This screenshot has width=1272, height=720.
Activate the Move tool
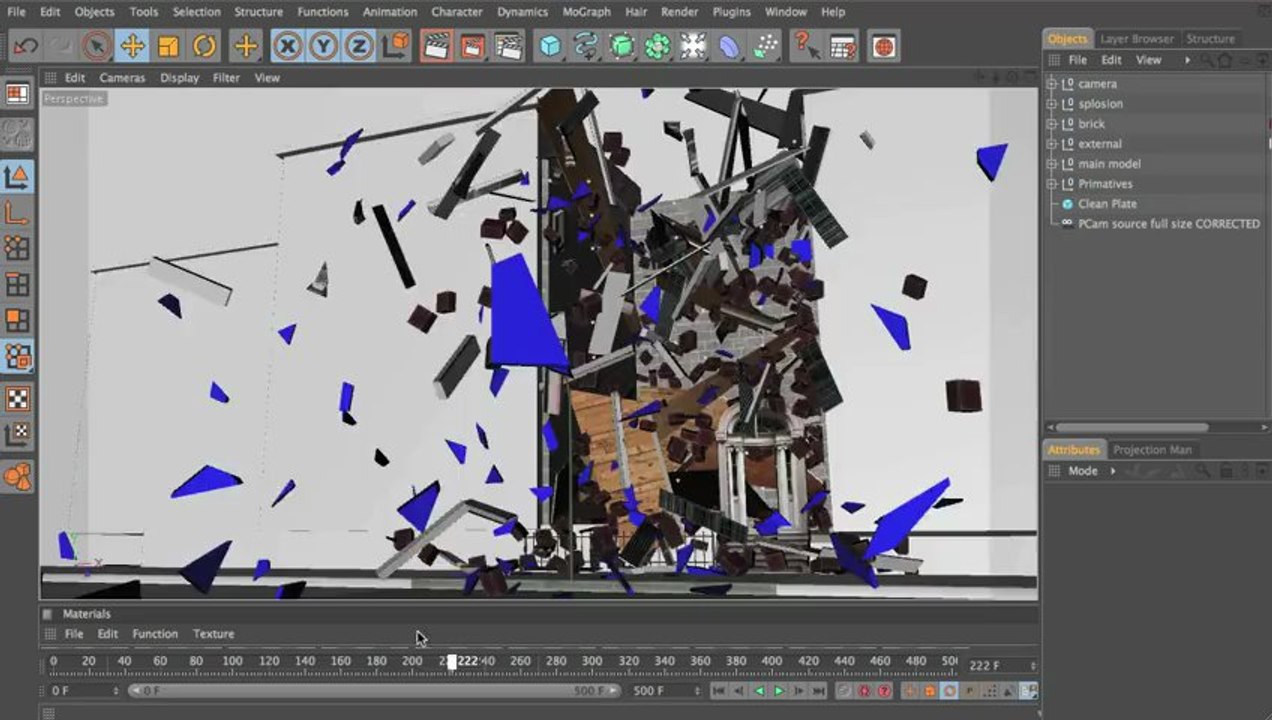coord(132,45)
